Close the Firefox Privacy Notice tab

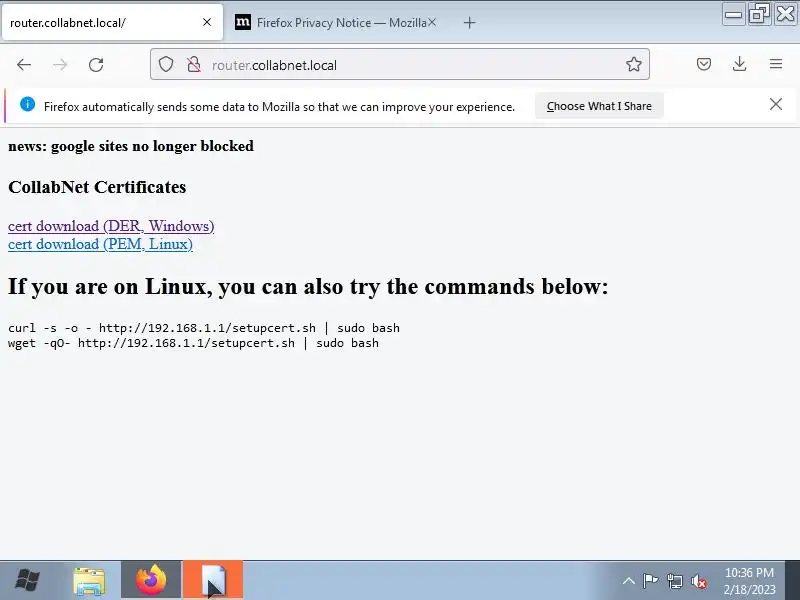432,22
